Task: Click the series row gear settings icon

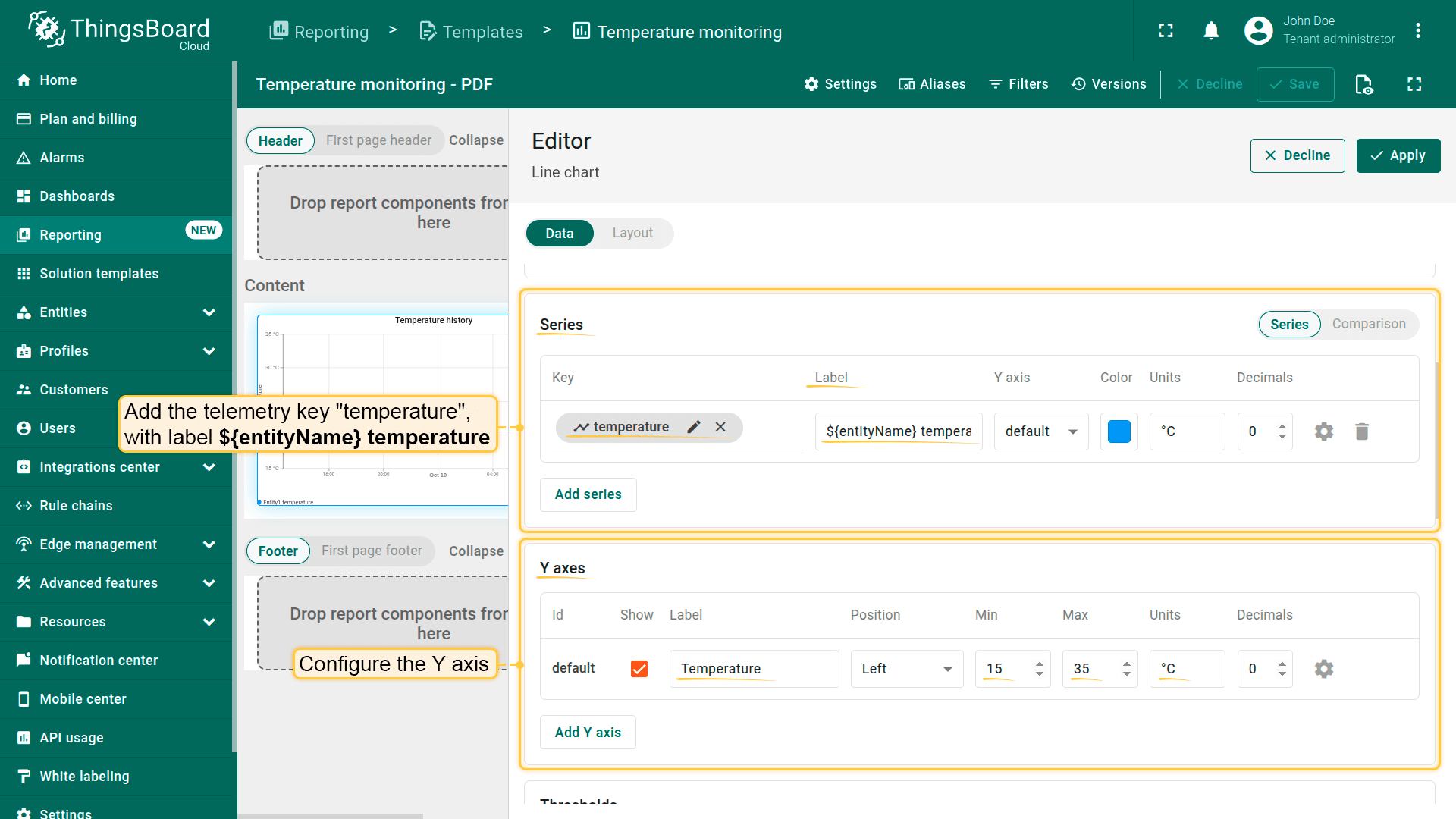Action: [1323, 431]
